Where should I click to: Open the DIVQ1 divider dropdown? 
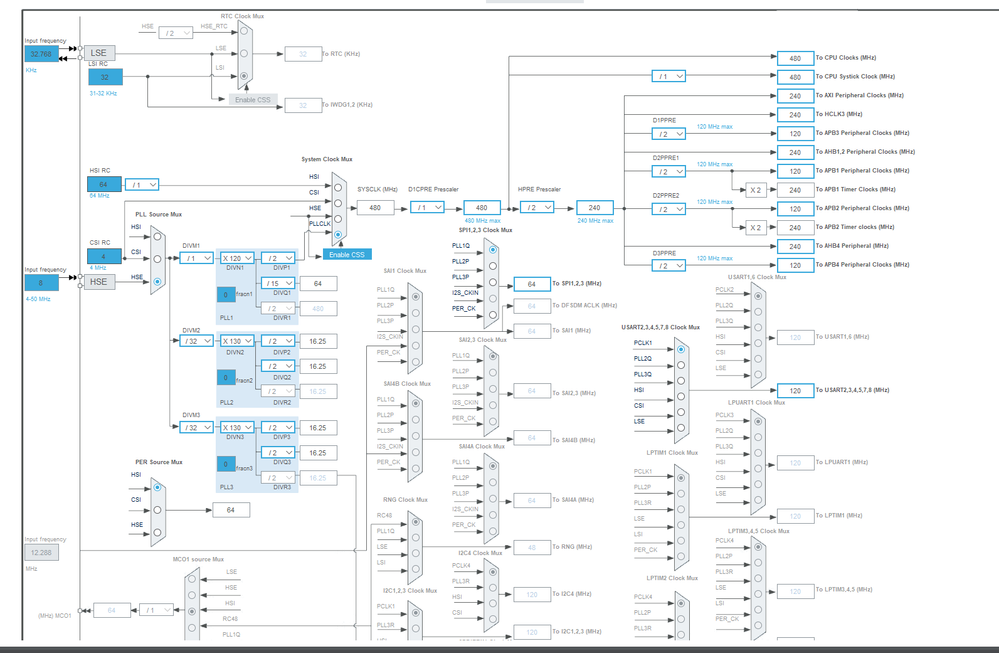tap(278, 283)
